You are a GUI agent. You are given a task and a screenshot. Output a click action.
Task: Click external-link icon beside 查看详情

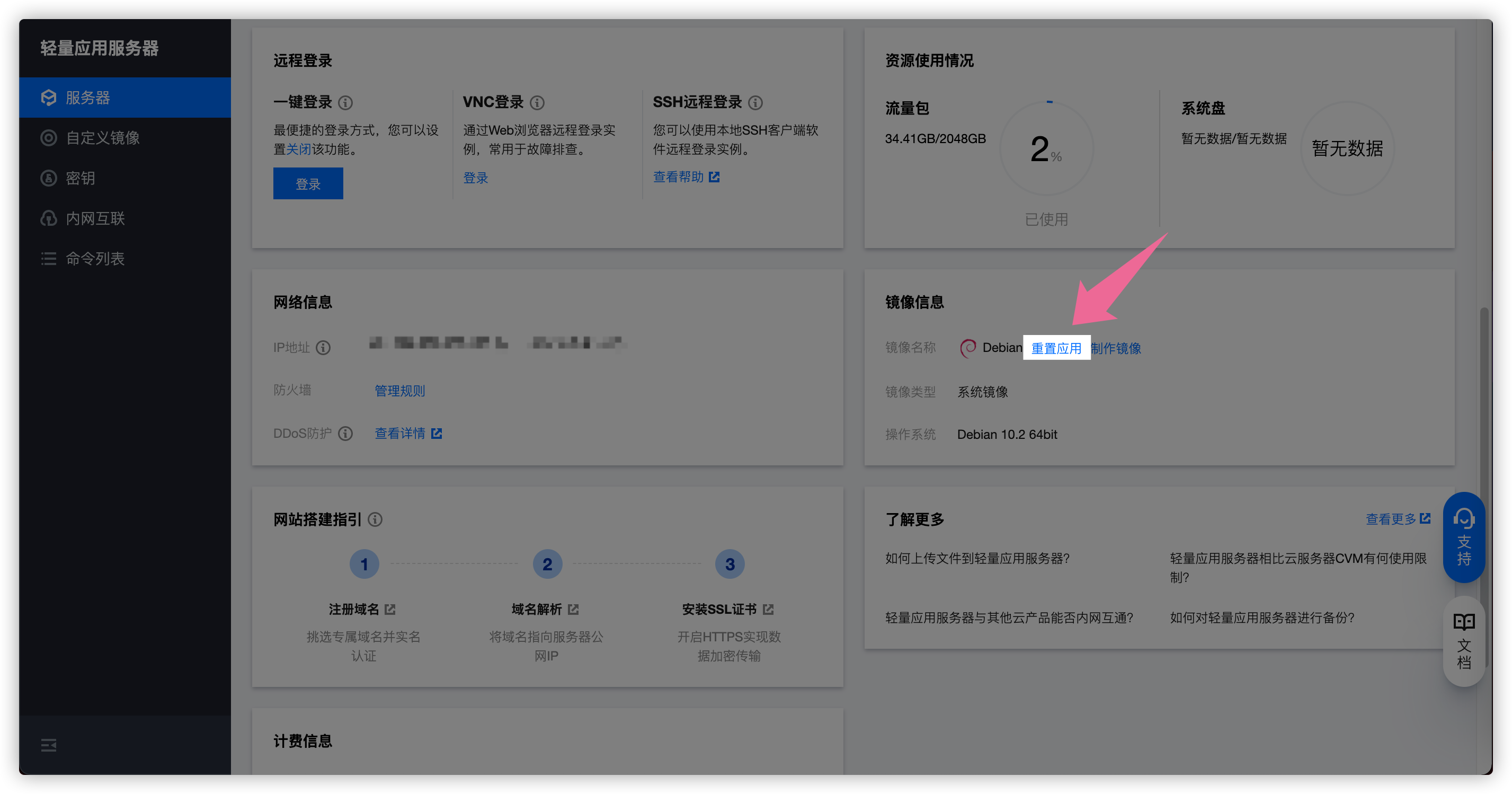pos(436,434)
